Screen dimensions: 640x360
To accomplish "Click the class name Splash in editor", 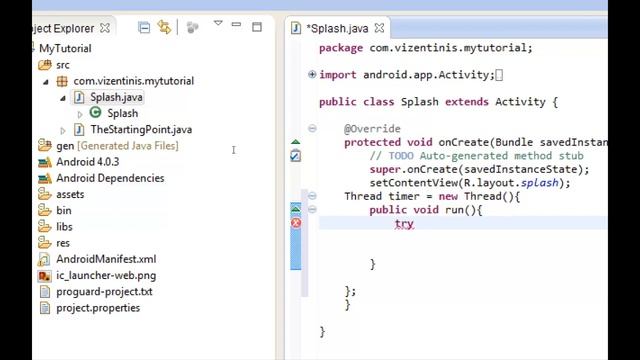I will pos(420,102).
